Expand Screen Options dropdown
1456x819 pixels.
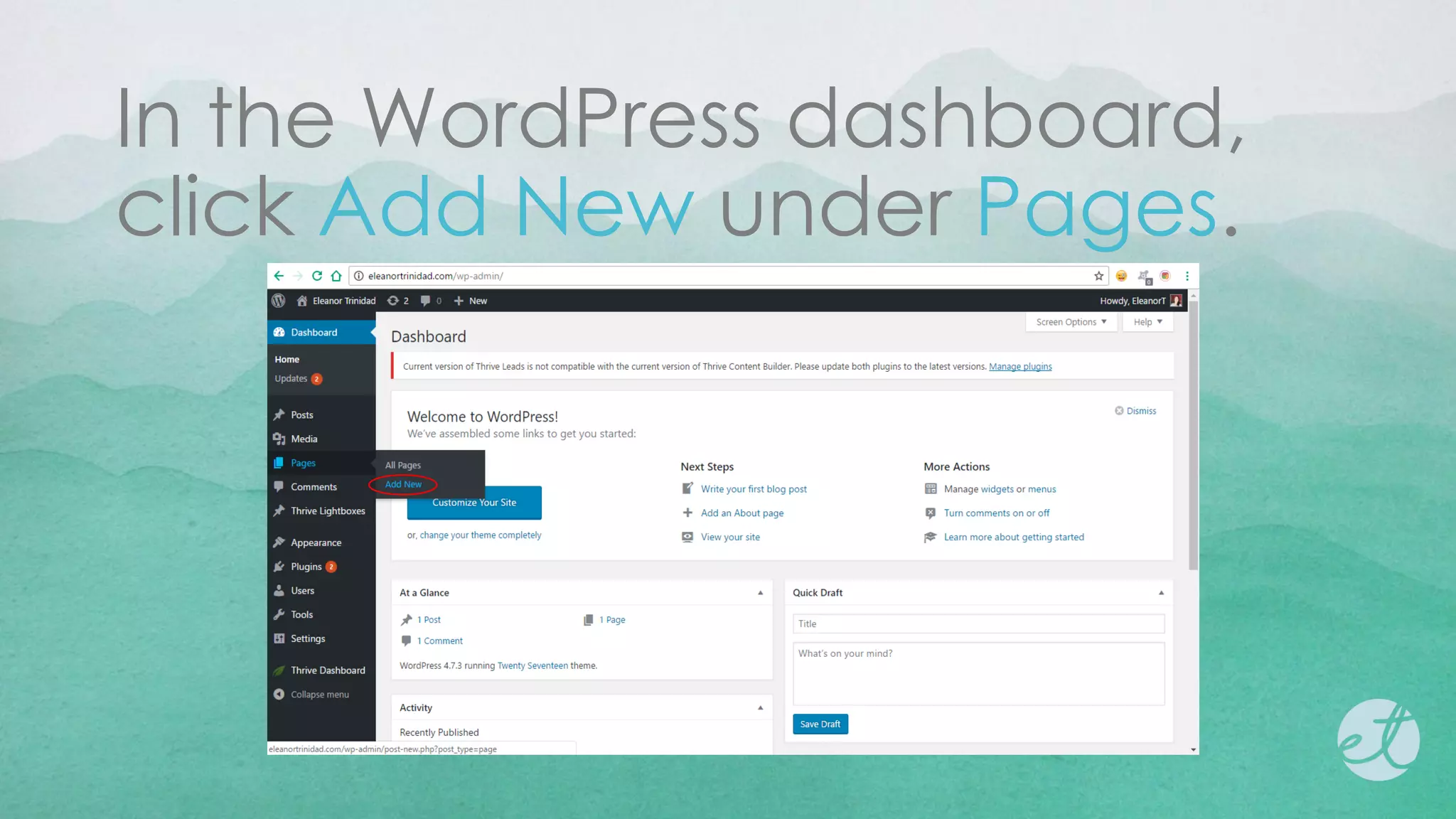[x=1071, y=322]
